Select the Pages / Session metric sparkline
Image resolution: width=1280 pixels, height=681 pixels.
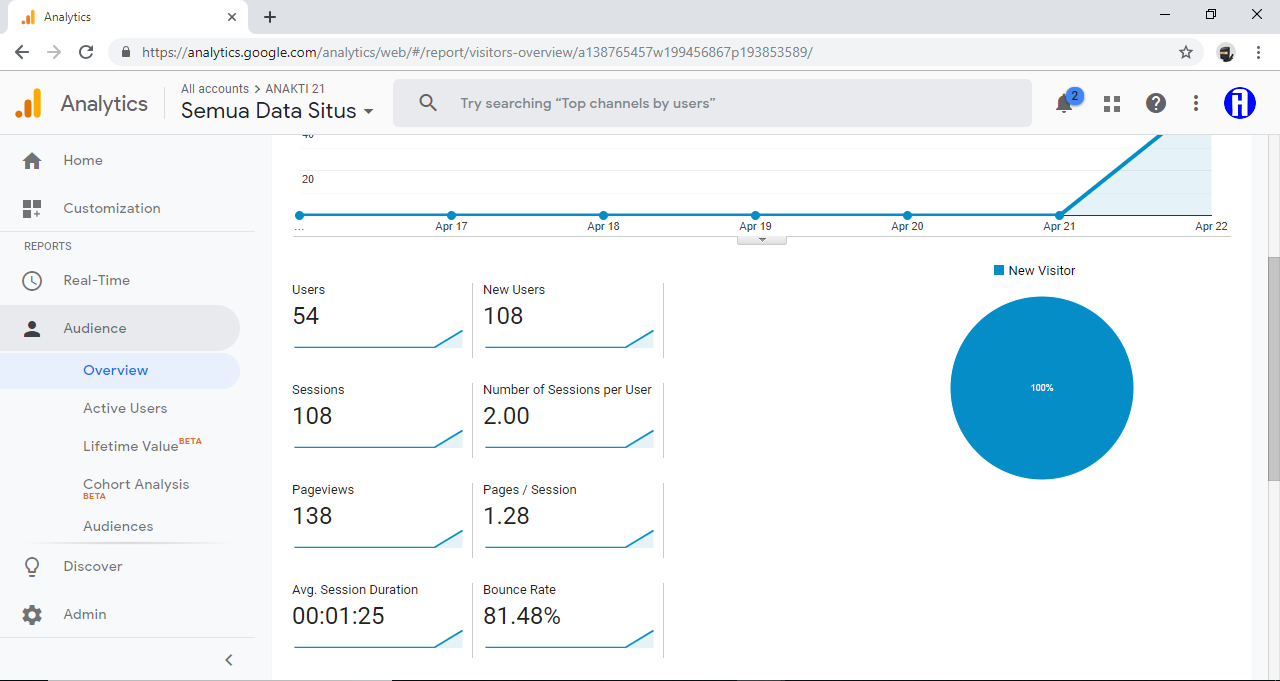coord(569,539)
